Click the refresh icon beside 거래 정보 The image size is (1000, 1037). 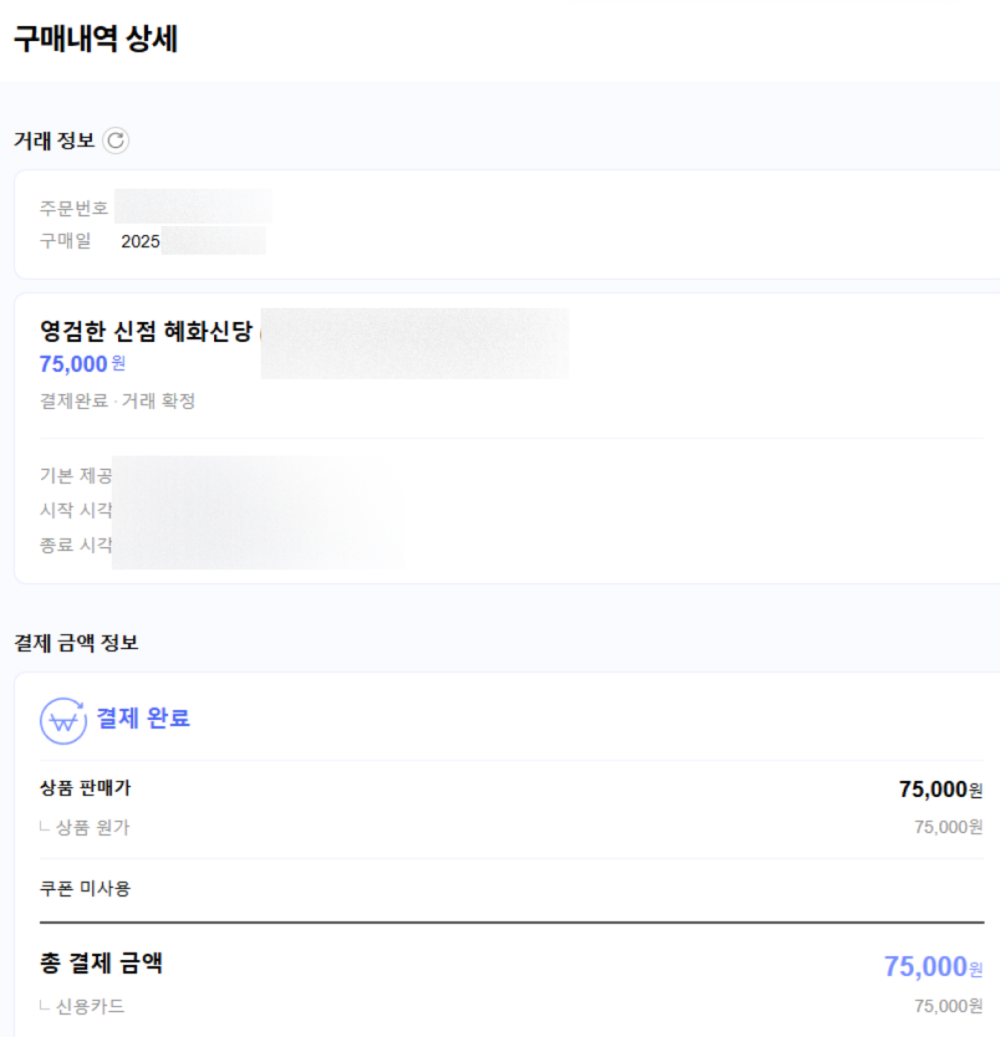pyautogui.click(x=116, y=142)
